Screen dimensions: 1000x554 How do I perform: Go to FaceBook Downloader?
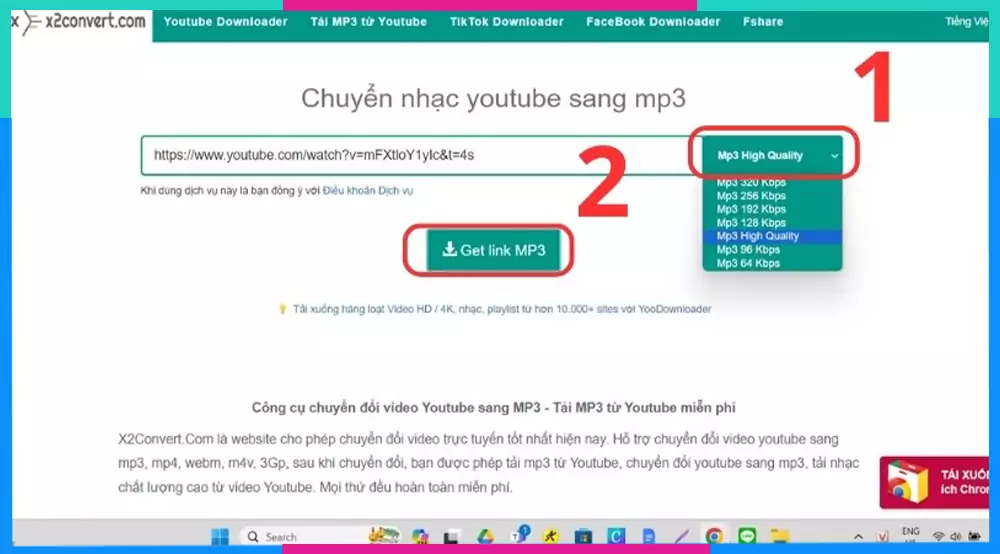point(653,22)
